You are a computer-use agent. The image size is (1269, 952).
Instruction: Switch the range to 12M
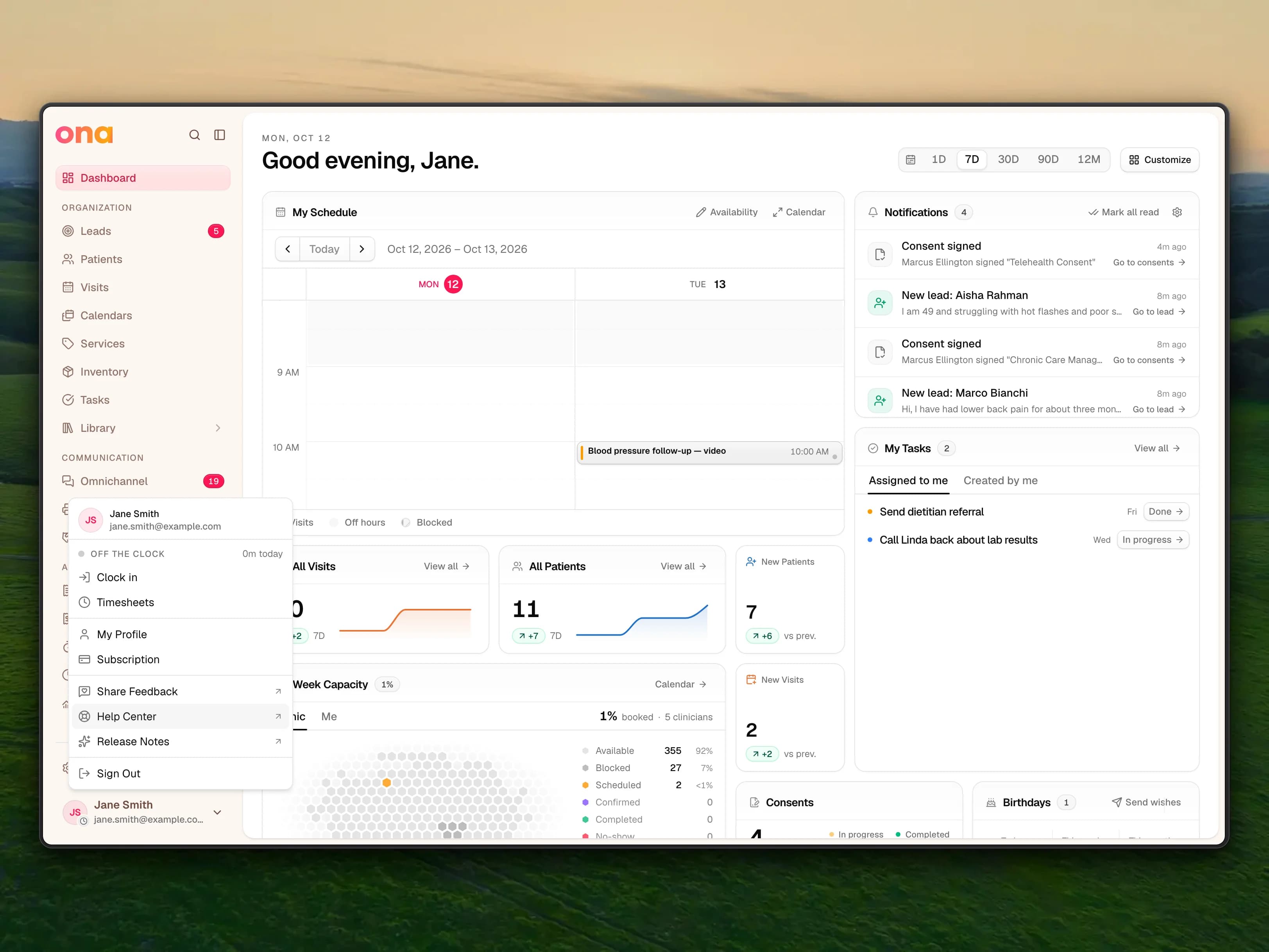coord(1089,159)
